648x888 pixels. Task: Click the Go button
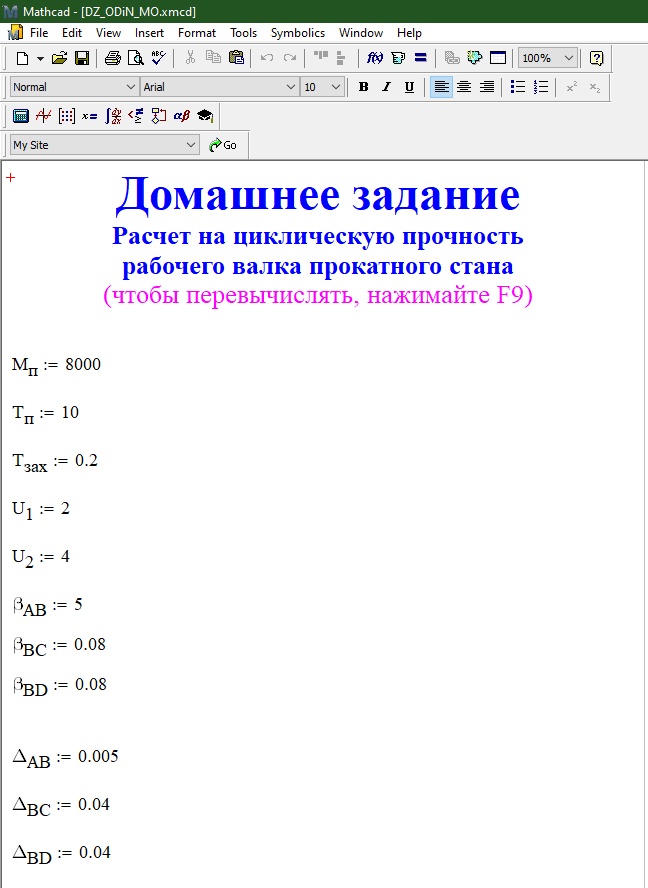[x=223, y=145]
